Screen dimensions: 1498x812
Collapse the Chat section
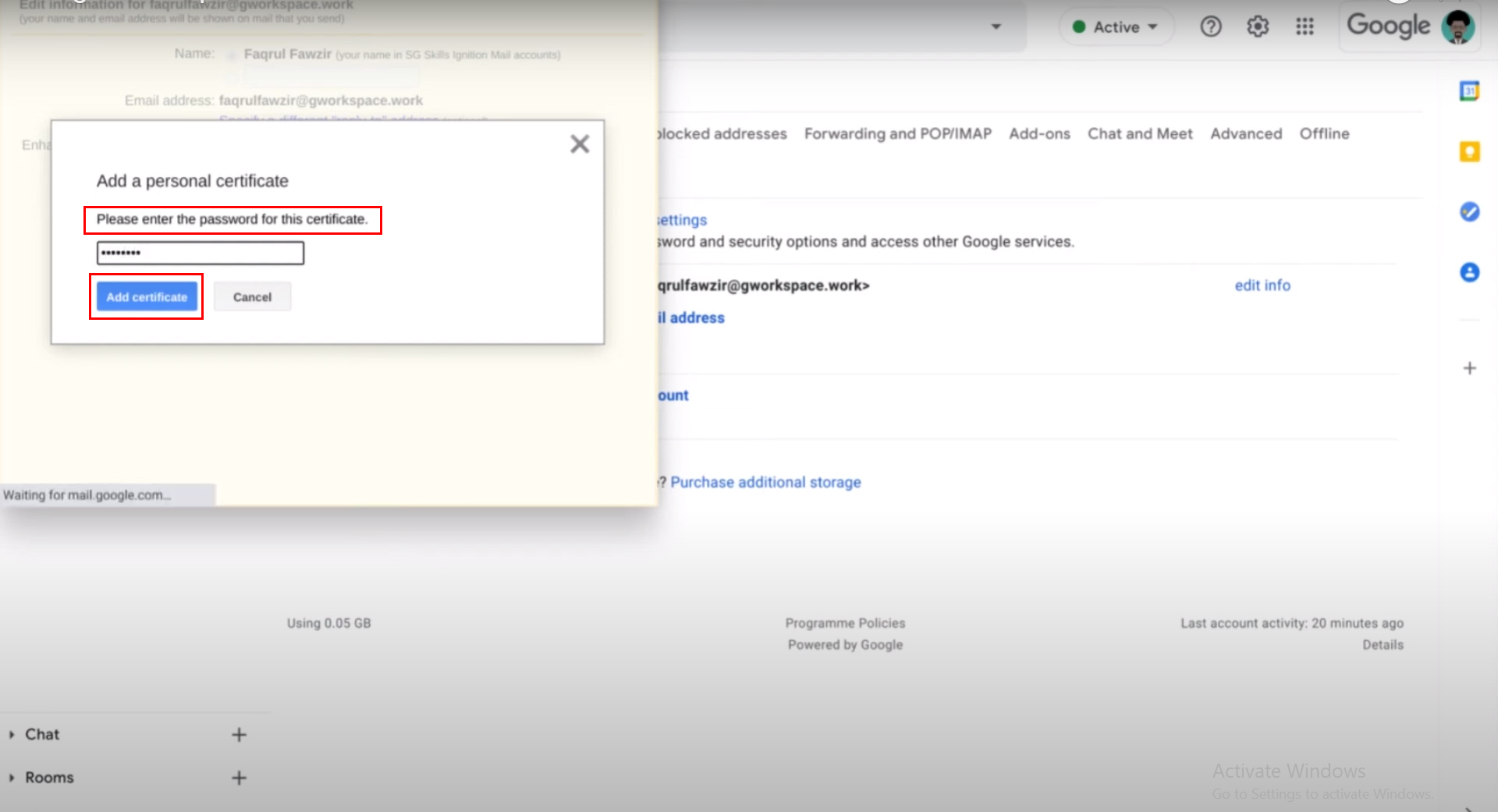tap(11, 734)
